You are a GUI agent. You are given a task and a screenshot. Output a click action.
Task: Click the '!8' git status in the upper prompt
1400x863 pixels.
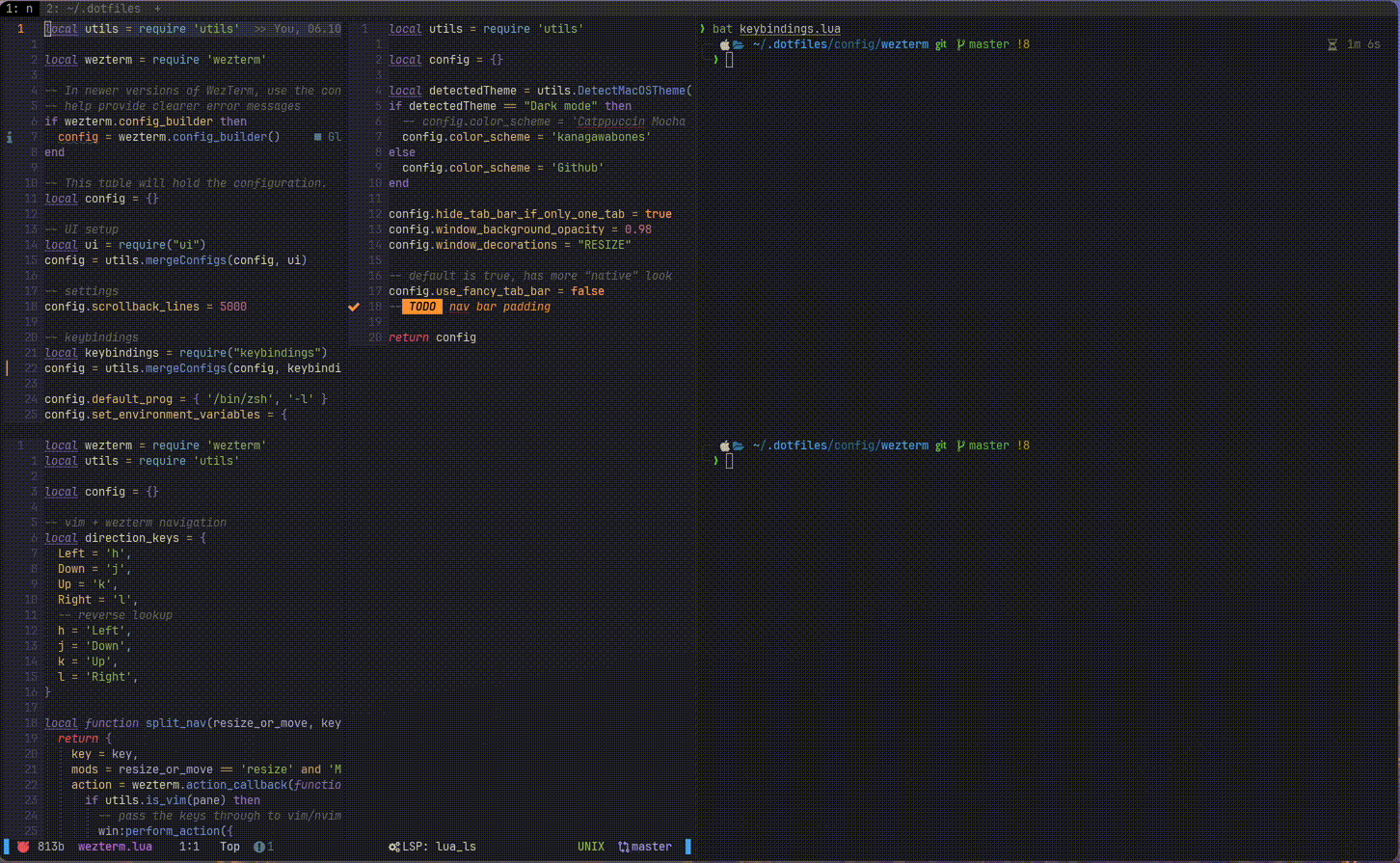(1023, 44)
